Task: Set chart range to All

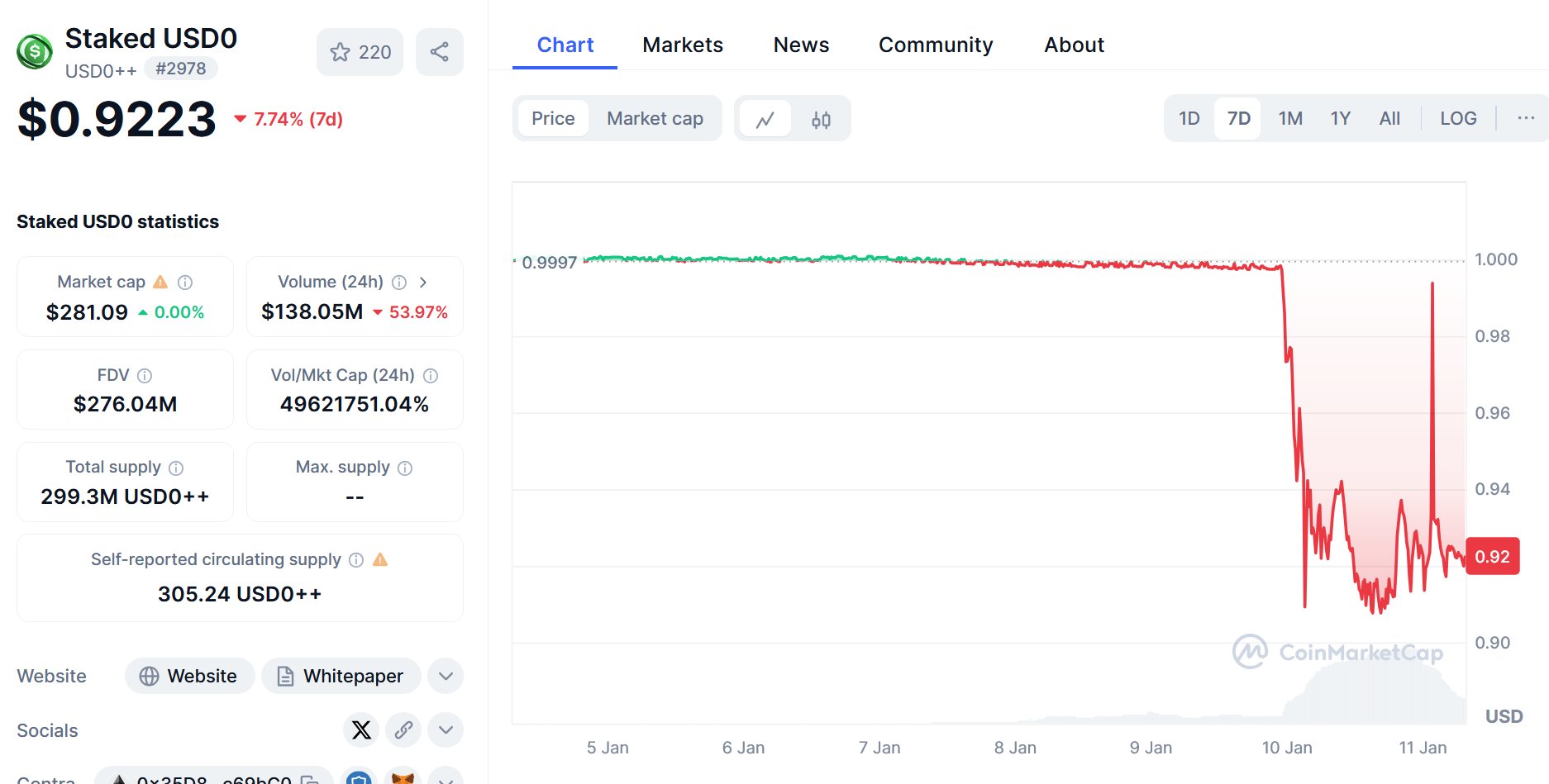Action: (x=1389, y=118)
